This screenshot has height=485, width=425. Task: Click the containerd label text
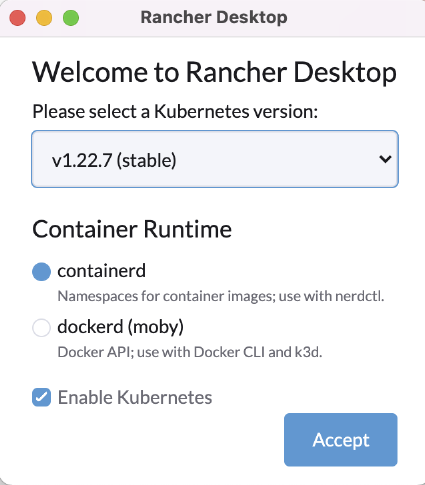(x=102, y=270)
